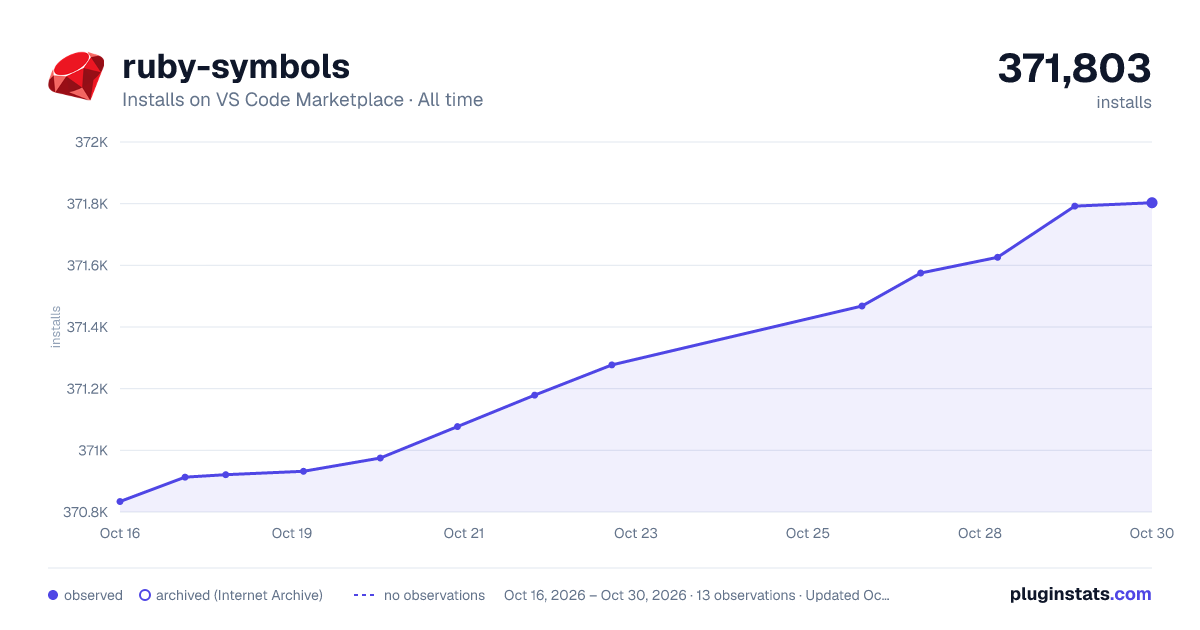The image size is (1200, 630).
Task: Click the 372K y-axis label
Action: pyautogui.click(x=91, y=142)
